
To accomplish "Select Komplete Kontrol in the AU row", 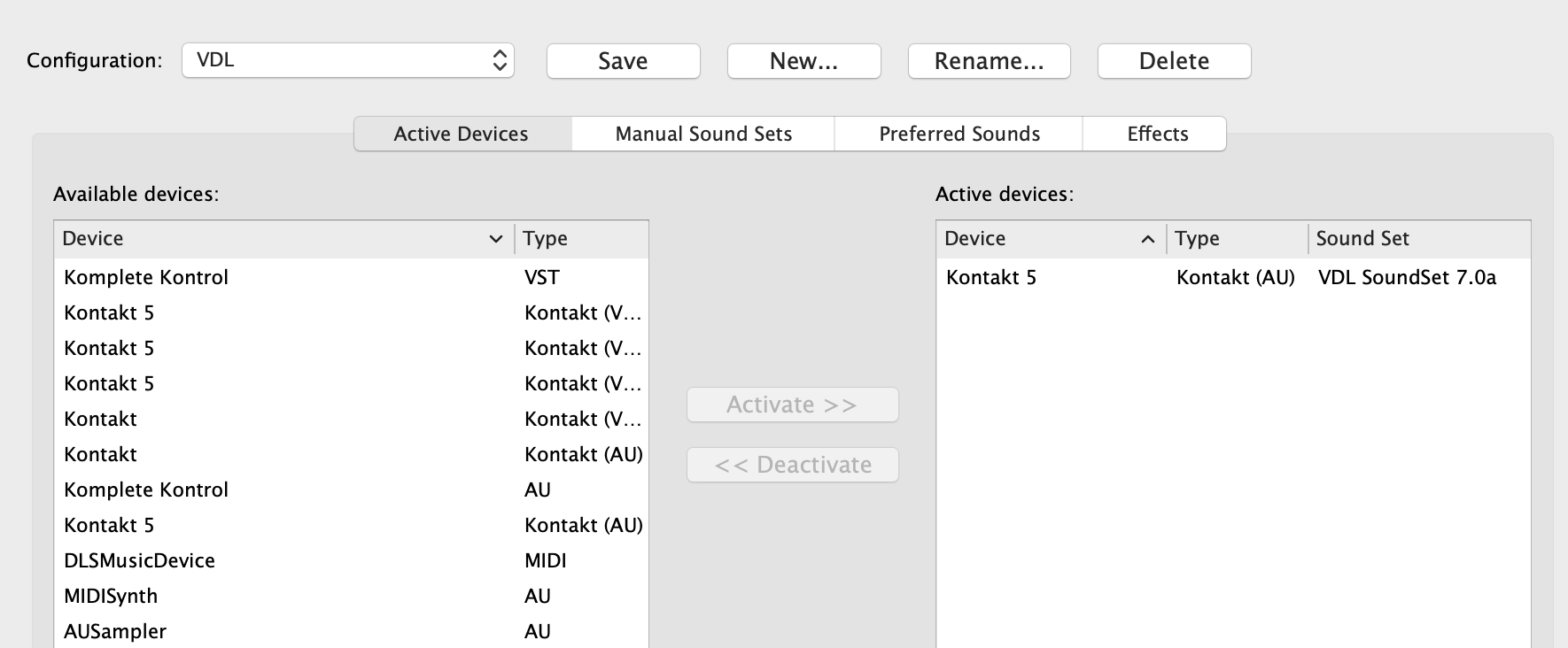I will point(352,490).
